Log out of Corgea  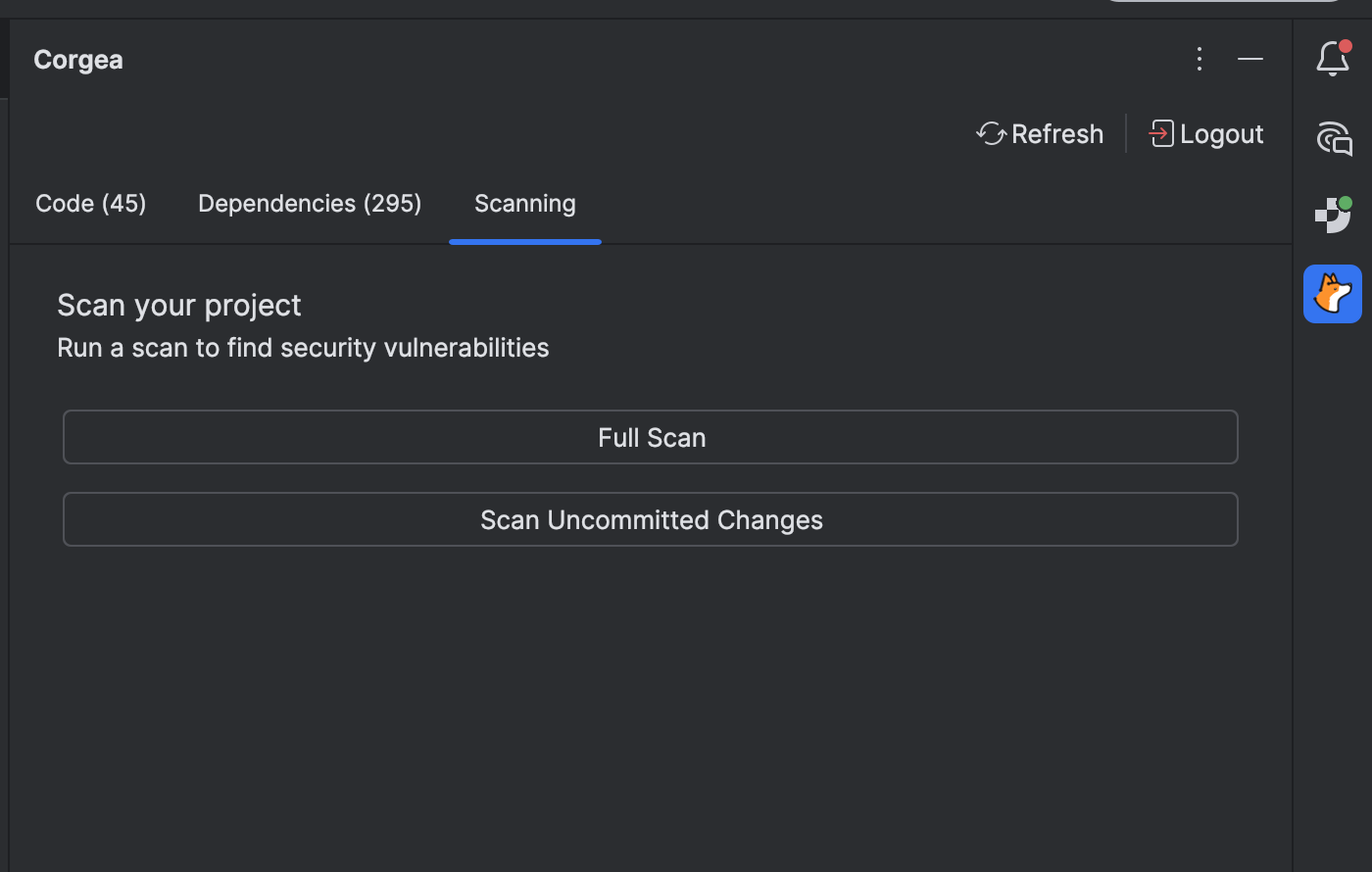click(1205, 134)
